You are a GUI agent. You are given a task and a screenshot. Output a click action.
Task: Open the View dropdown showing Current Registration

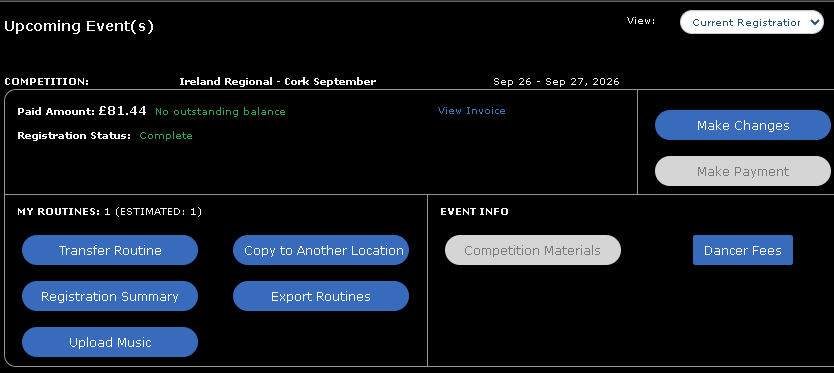[752, 22]
